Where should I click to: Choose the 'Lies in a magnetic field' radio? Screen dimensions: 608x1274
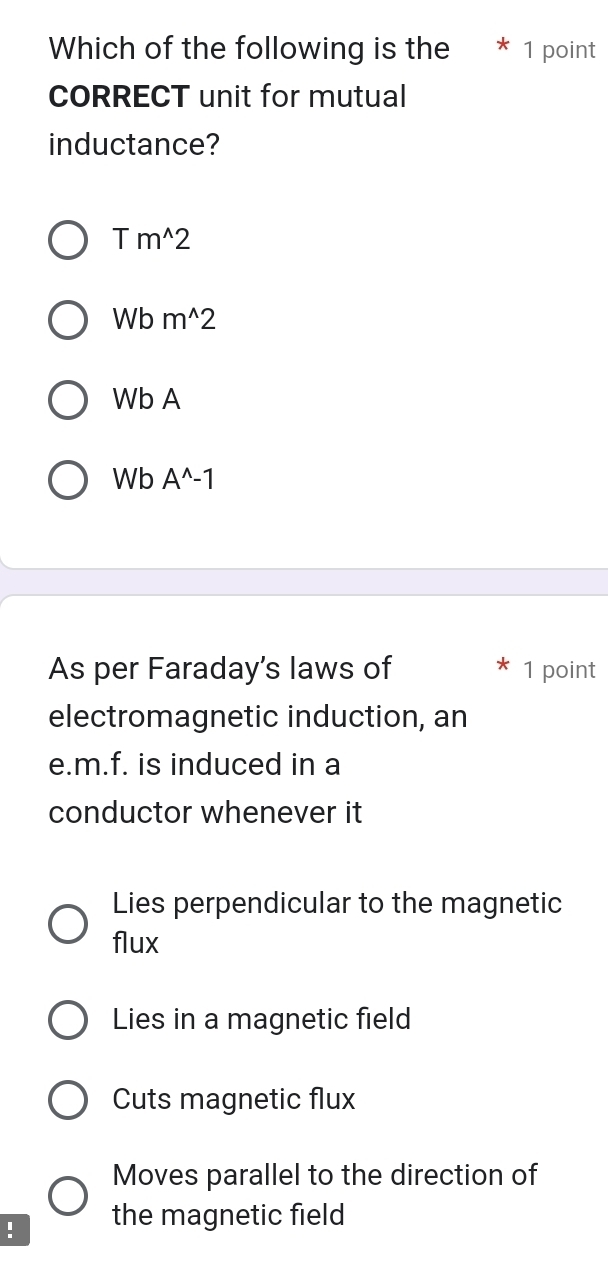click(68, 1021)
